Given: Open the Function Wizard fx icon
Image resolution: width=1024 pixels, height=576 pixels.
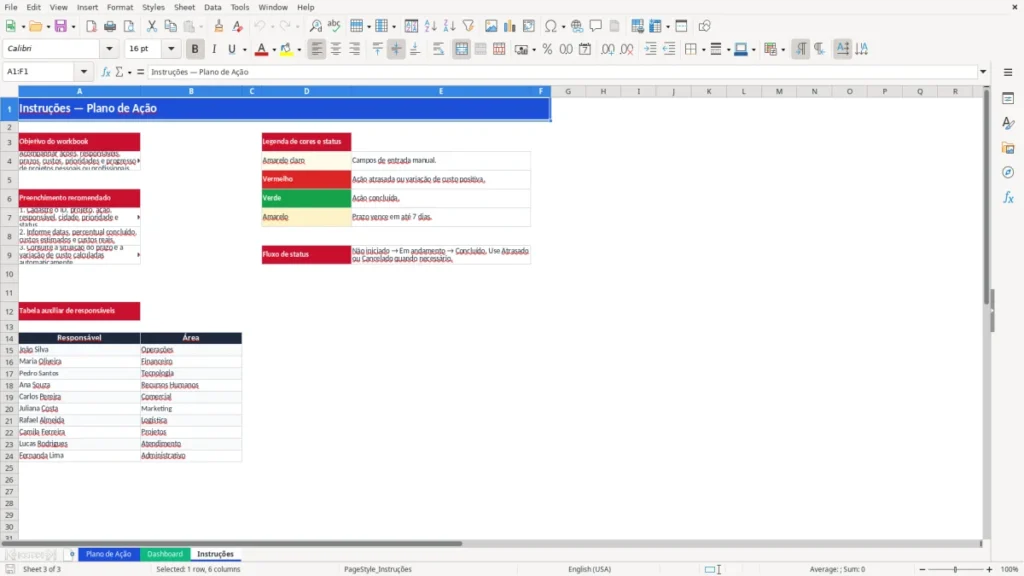Looking at the screenshot, I should 106,72.
